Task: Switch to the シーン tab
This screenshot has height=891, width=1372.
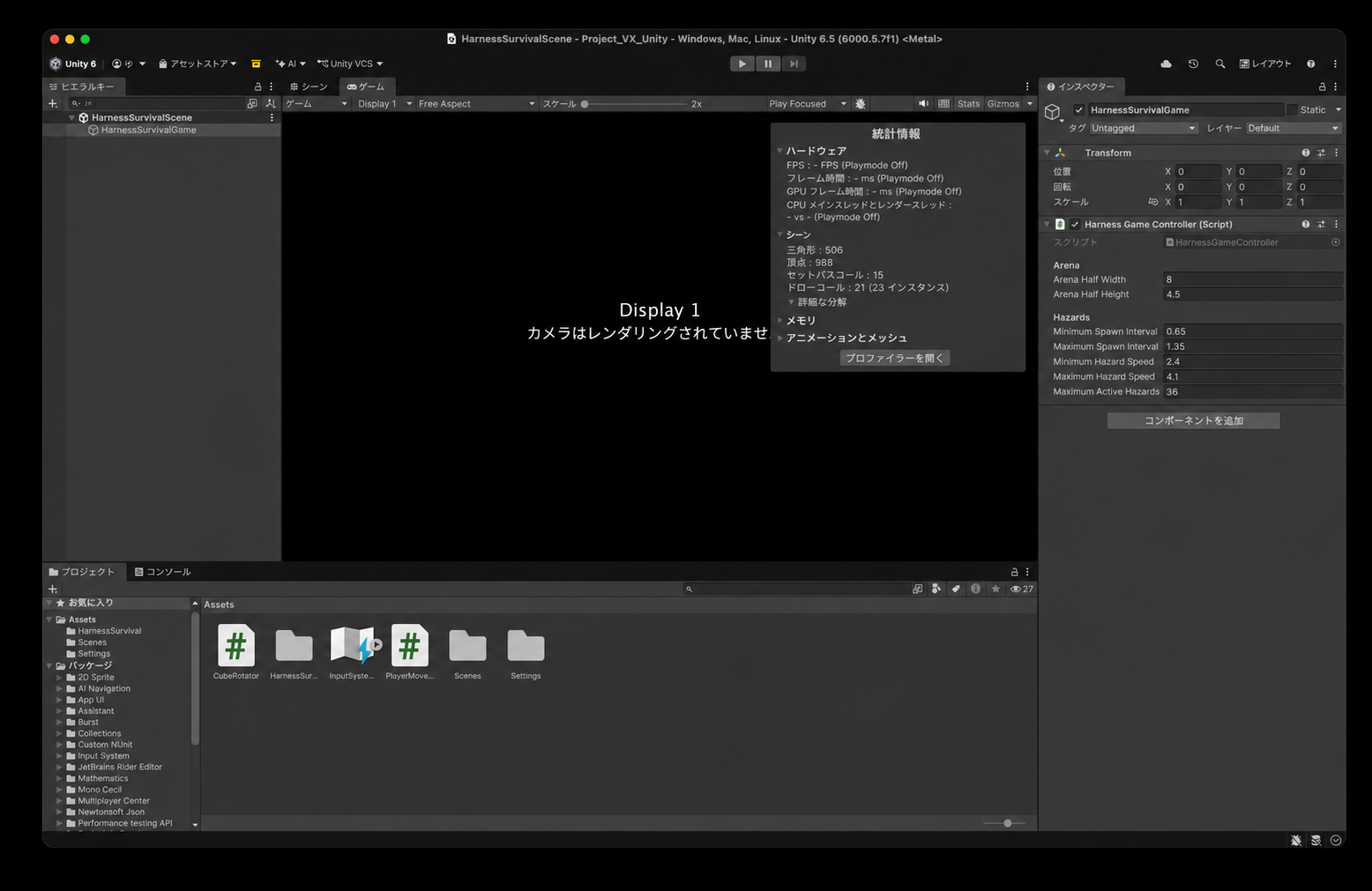Action: (x=309, y=86)
